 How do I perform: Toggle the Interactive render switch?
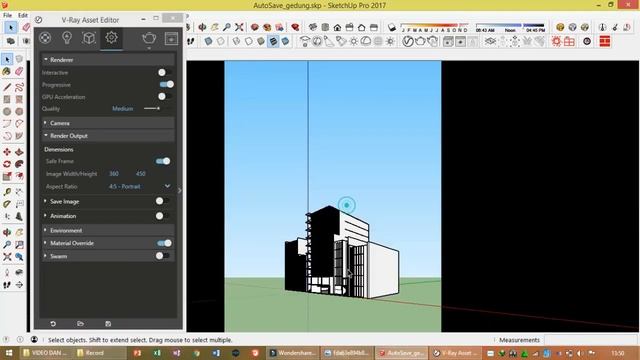point(165,72)
